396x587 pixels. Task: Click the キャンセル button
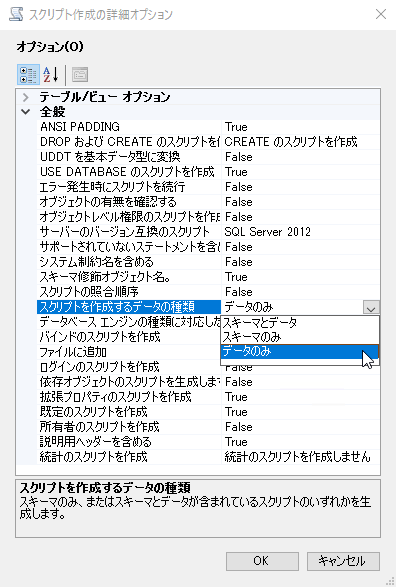(343, 561)
